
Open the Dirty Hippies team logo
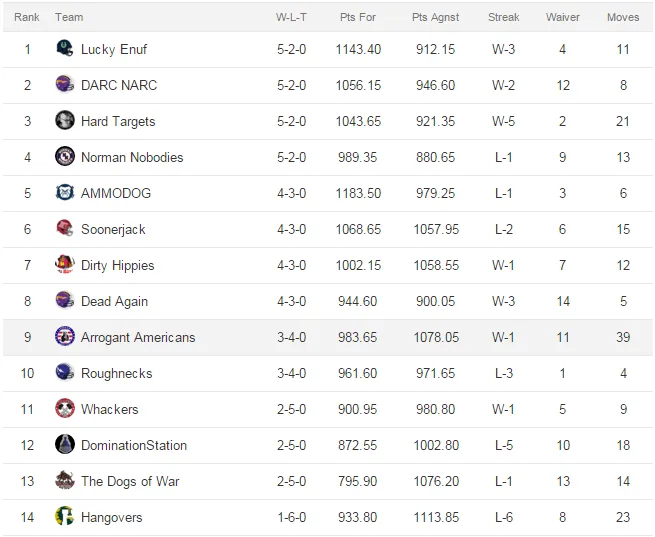coord(65,264)
